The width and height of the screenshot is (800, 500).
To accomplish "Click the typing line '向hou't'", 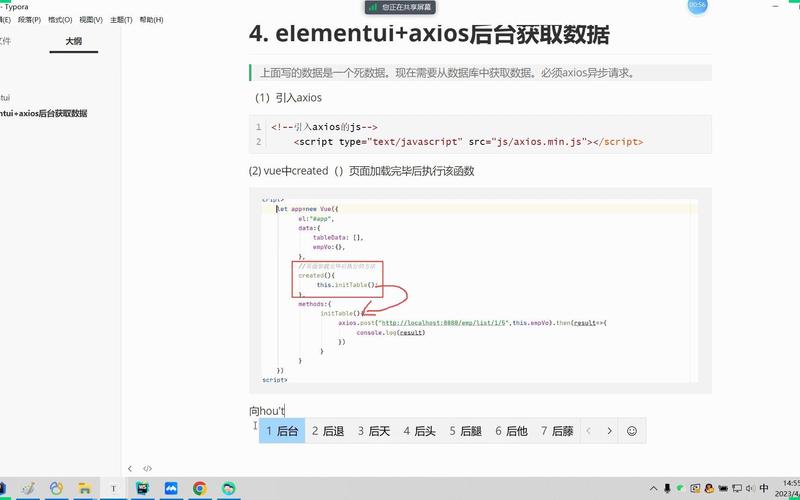I will coord(267,411).
